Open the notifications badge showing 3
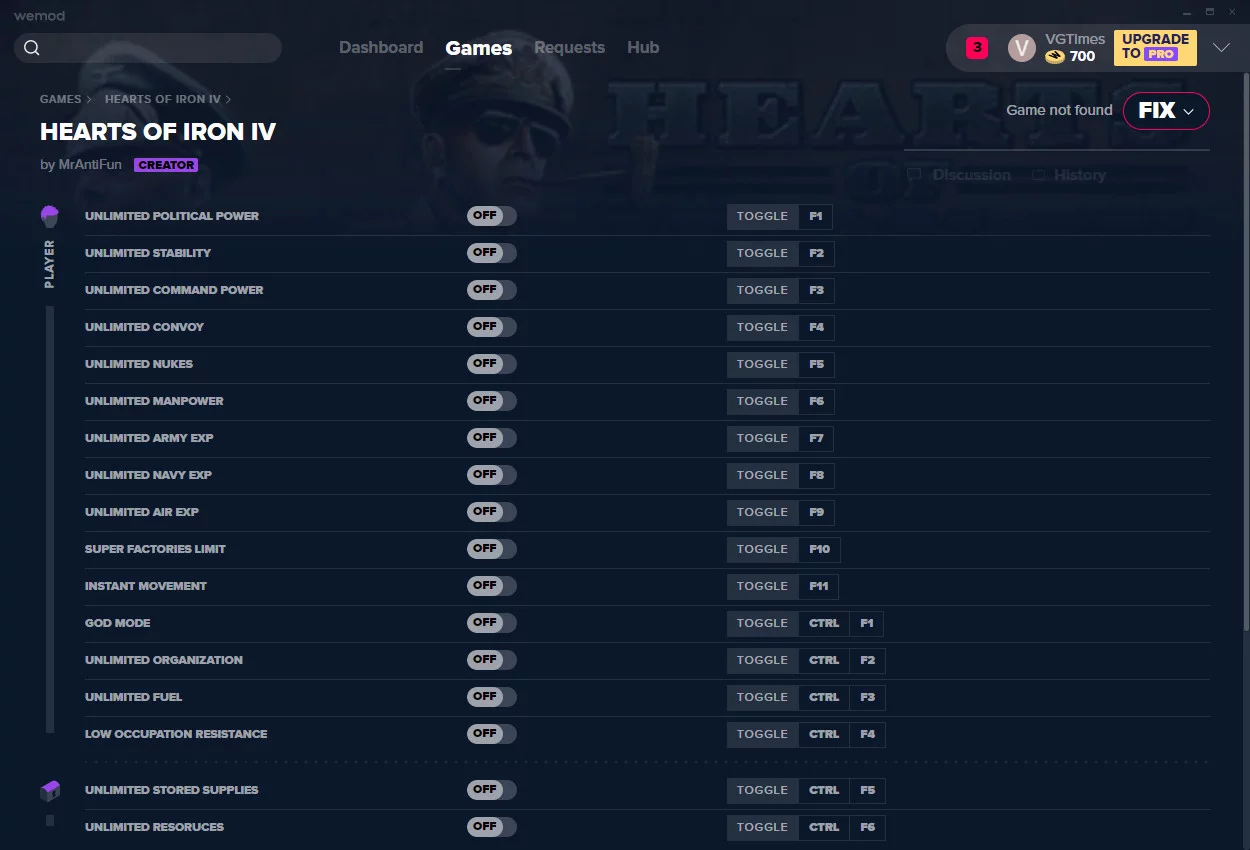 (977, 47)
